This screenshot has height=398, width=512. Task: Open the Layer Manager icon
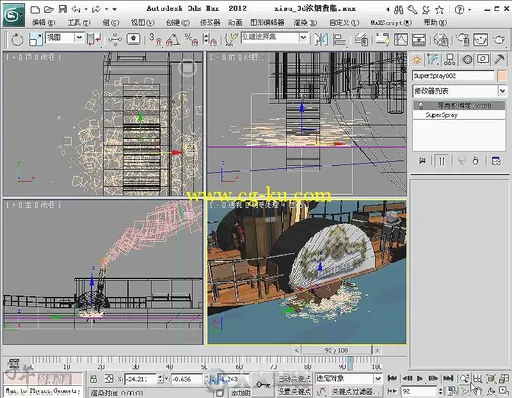pyautogui.click(x=361, y=39)
